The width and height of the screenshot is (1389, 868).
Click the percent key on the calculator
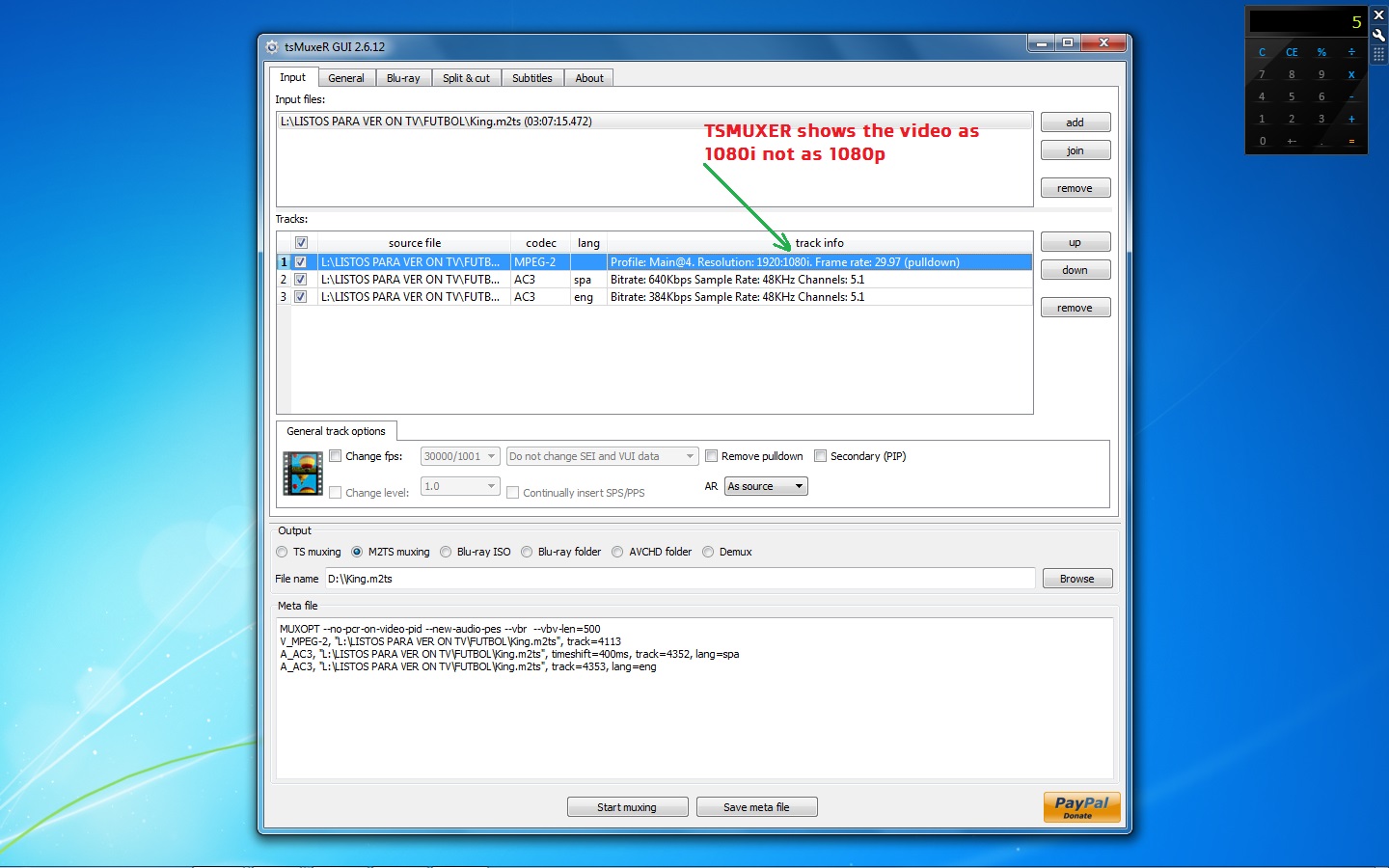pyautogui.click(x=1321, y=52)
